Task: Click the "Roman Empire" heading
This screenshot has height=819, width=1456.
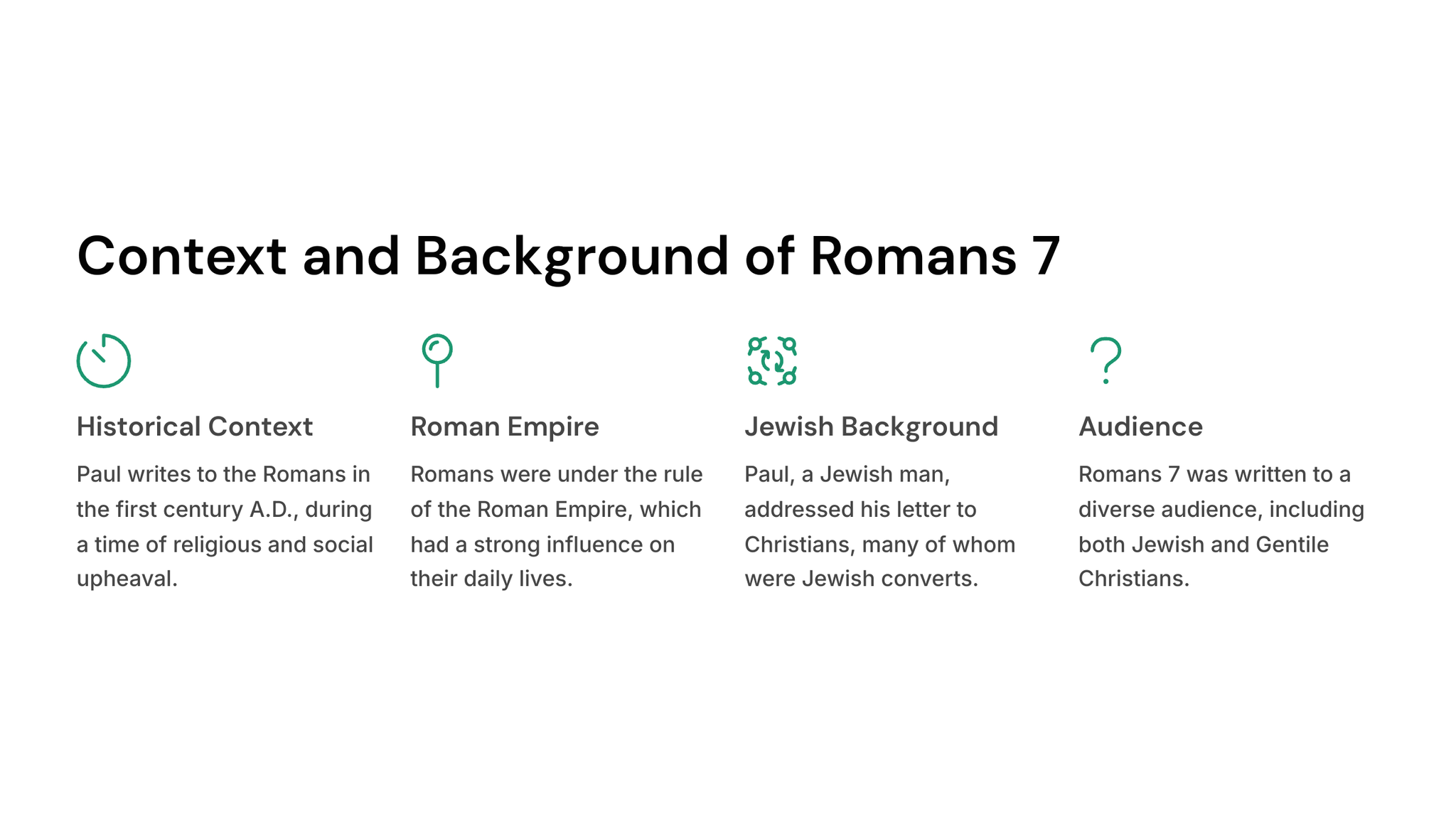Action: [505, 427]
